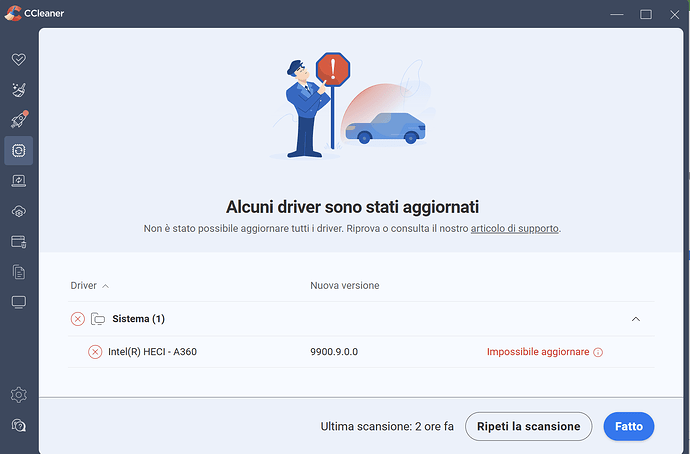Open the Performance Optimizer rocket icon
Viewport: 690px width, 454px height.
[x=19, y=120]
